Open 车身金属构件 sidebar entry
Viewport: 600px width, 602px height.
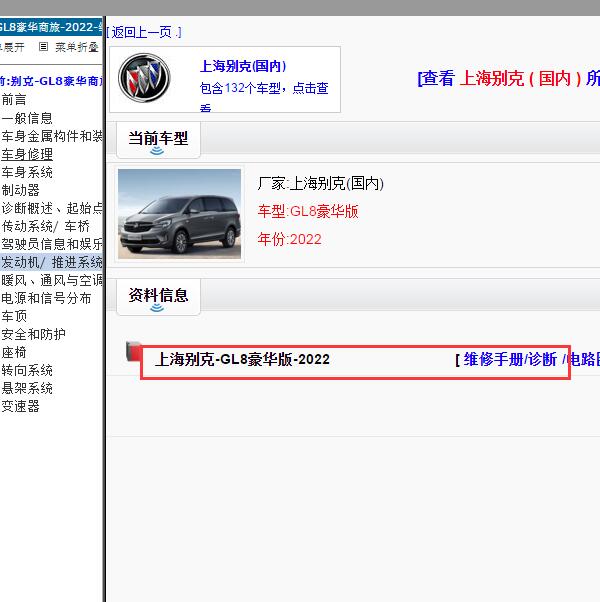tap(52, 136)
